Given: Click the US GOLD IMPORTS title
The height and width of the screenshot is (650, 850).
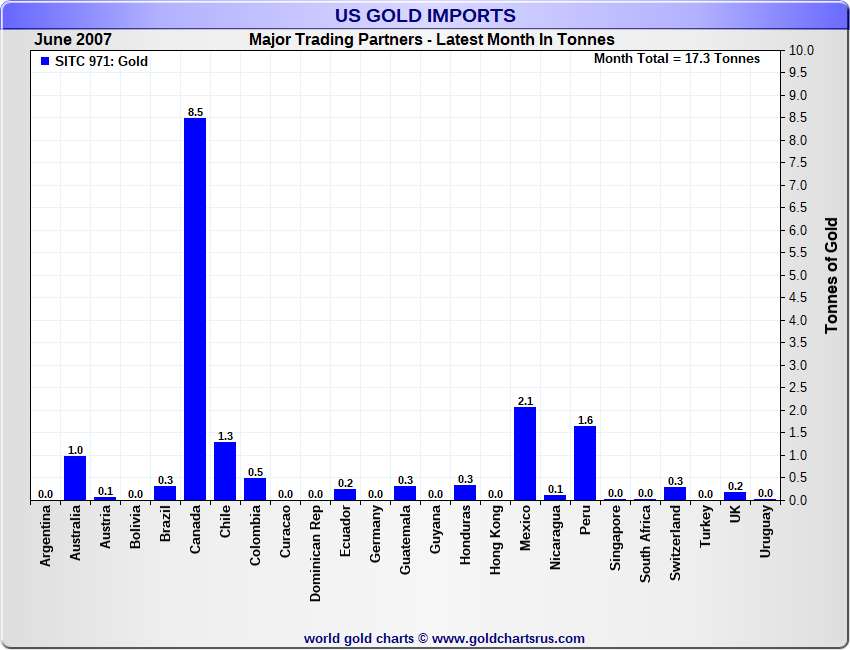Looking at the screenshot, I should click(x=425, y=16).
